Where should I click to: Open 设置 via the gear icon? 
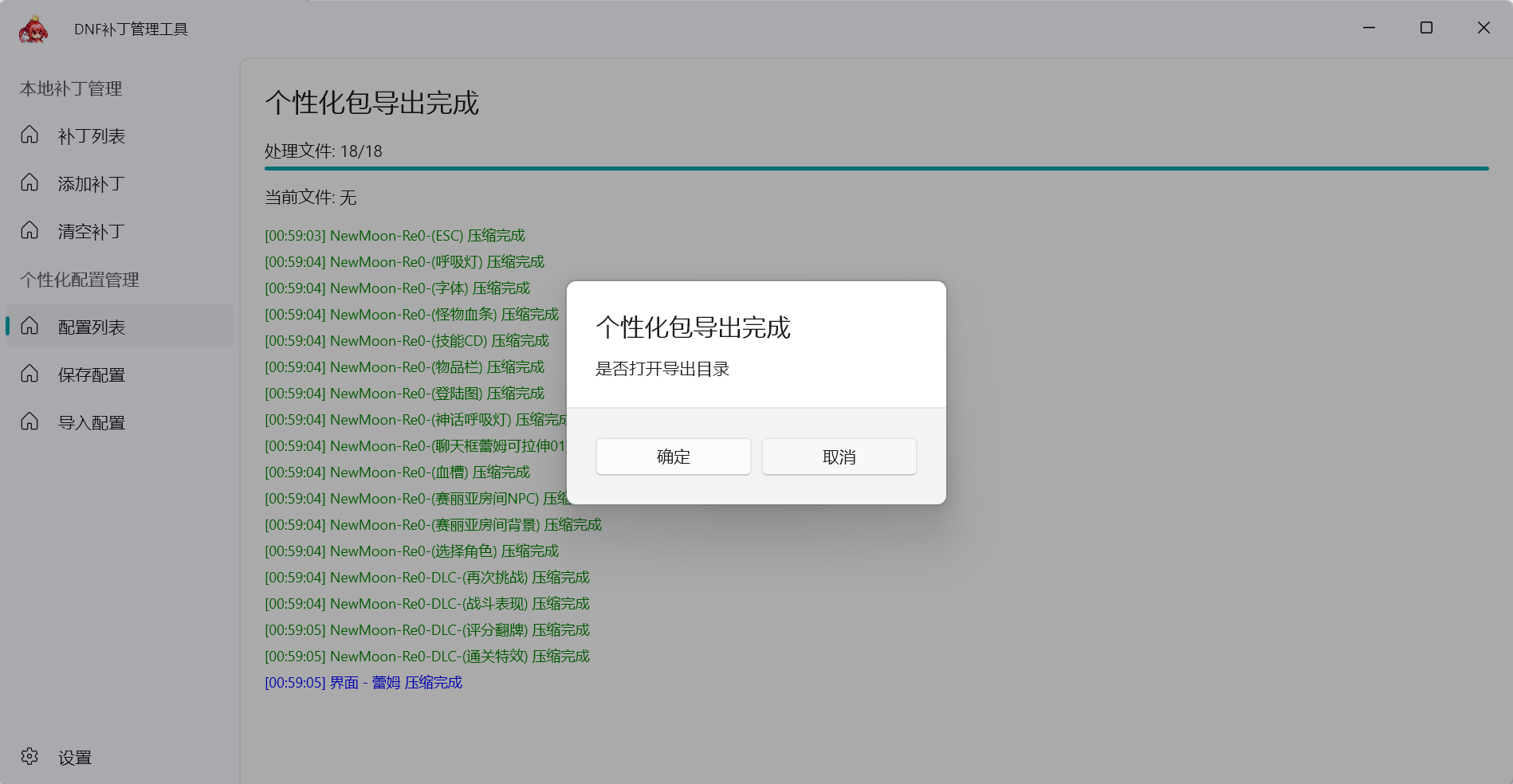pos(29,757)
